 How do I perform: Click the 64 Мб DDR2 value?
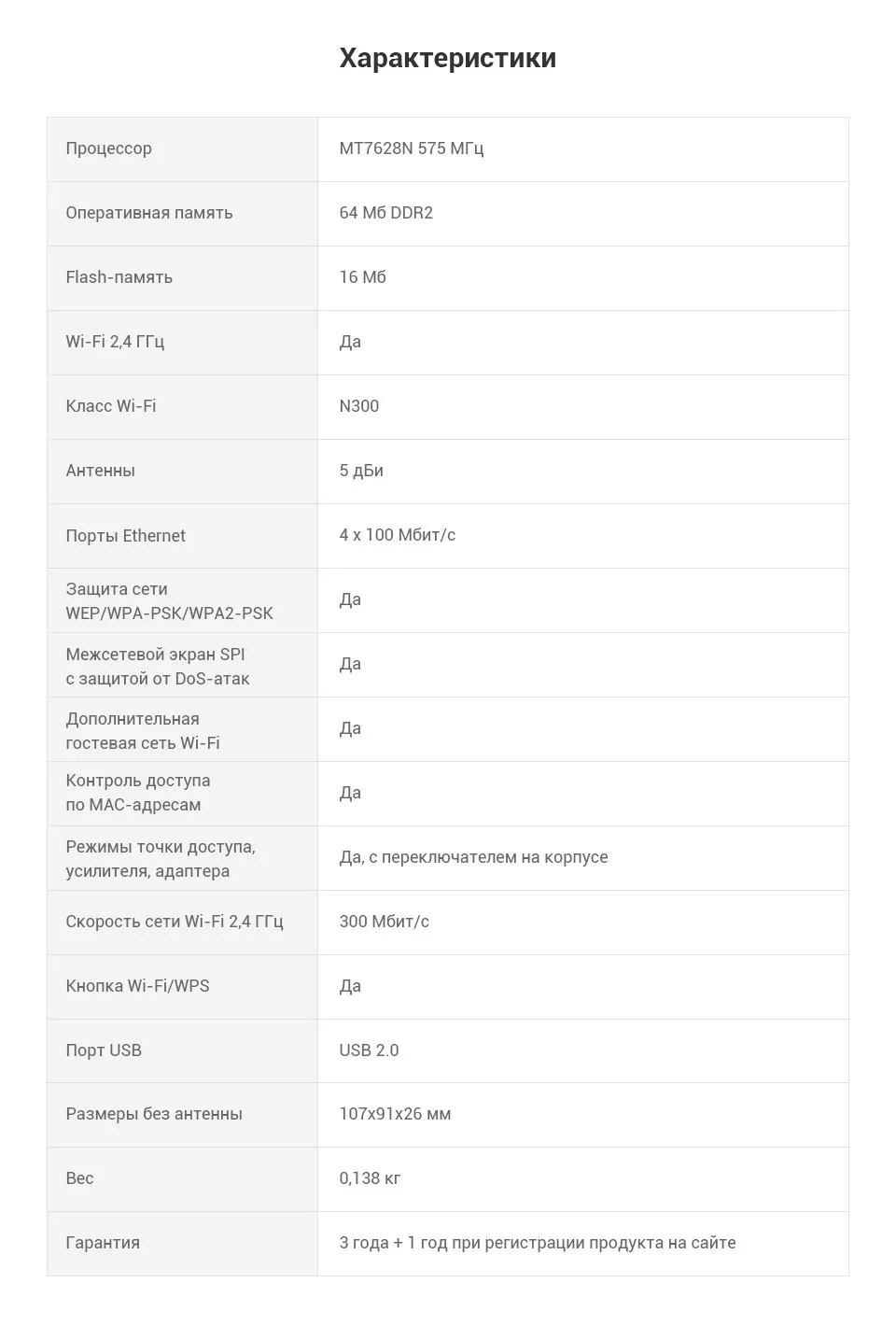386,213
